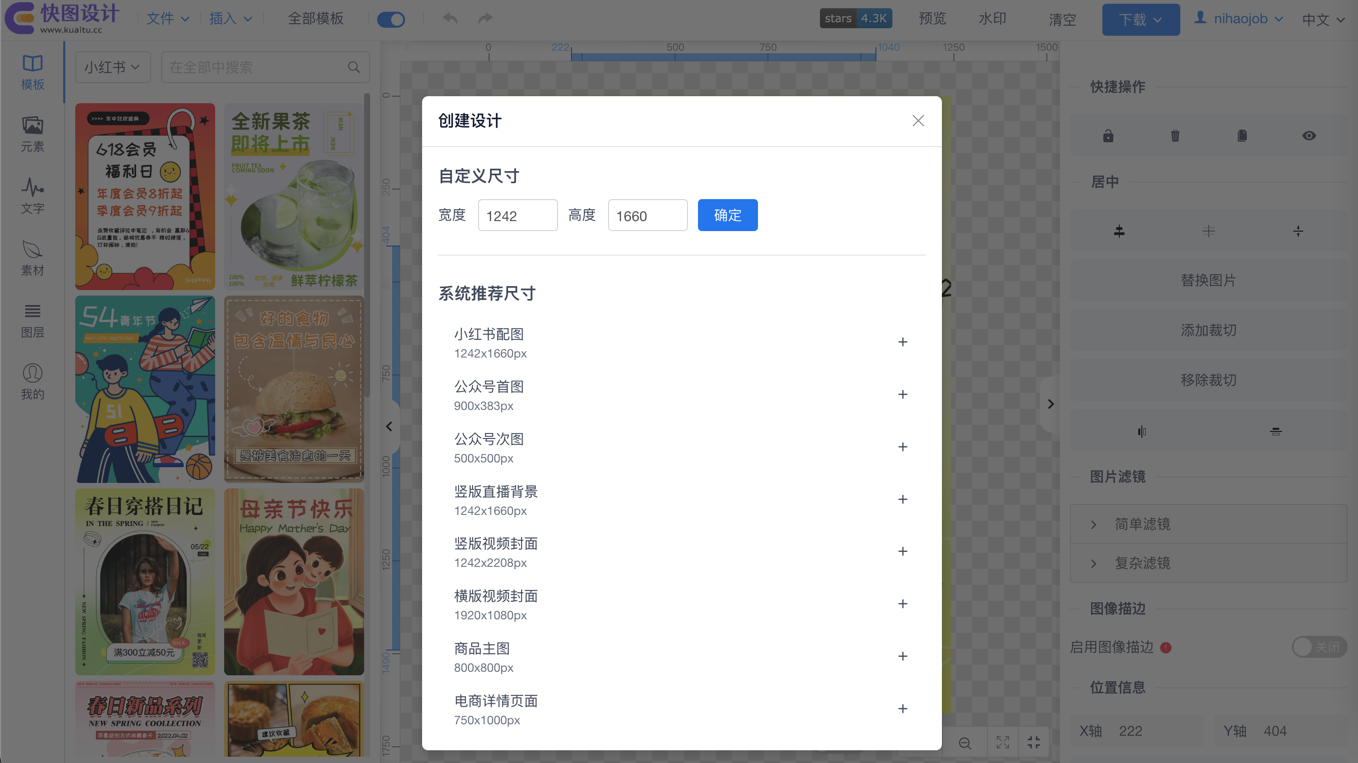Image resolution: width=1358 pixels, height=763 pixels.
Task: Click the search magnifier icon
Action: pyautogui.click(x=355, y=66)
